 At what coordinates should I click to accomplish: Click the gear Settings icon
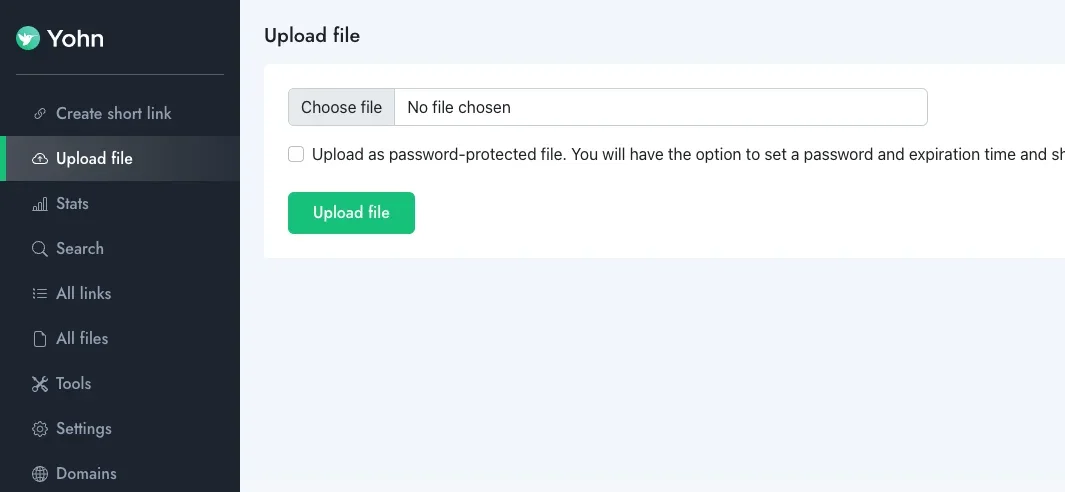click(x=40, y=429)
